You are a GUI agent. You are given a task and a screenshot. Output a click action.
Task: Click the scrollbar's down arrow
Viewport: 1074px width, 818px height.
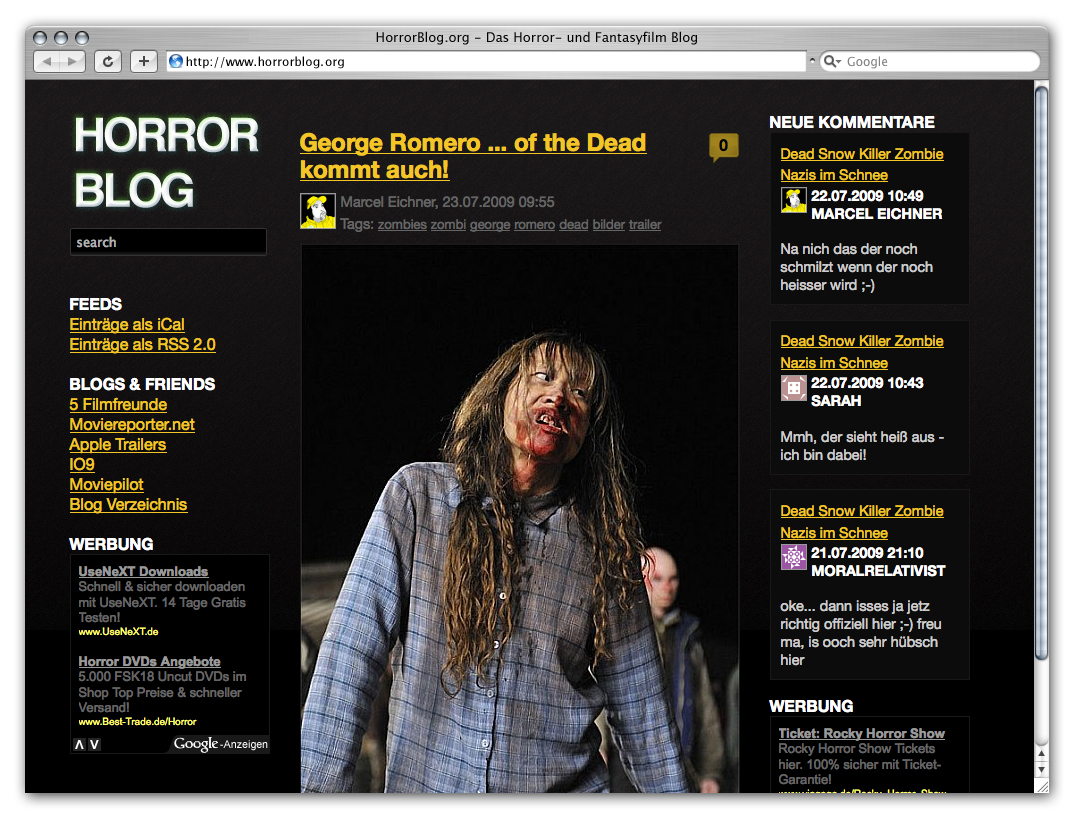1041,769
